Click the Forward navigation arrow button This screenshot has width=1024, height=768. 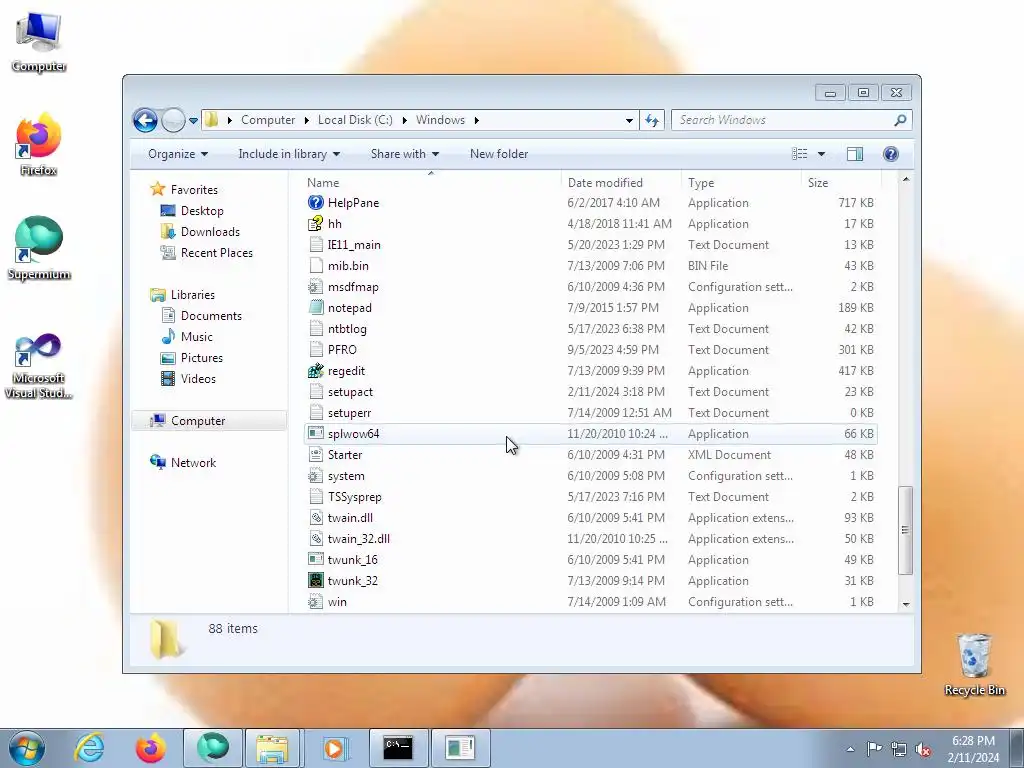[173, 120]
